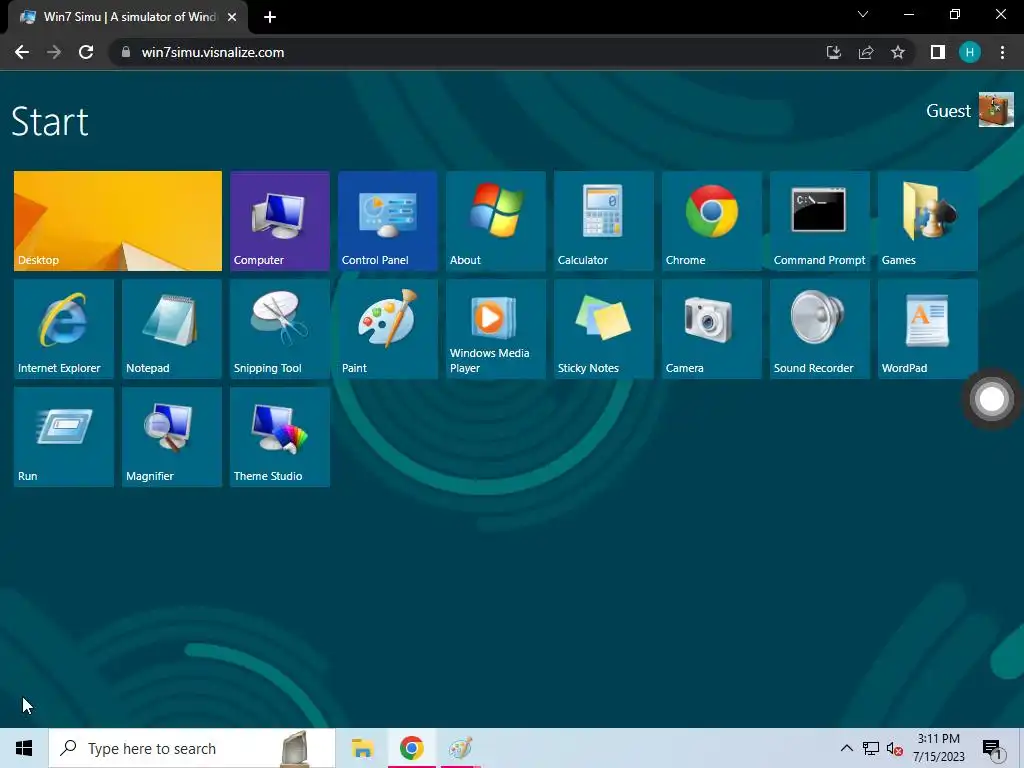Open the notification center icon
1024x768 pixels.
coord(993,749)
